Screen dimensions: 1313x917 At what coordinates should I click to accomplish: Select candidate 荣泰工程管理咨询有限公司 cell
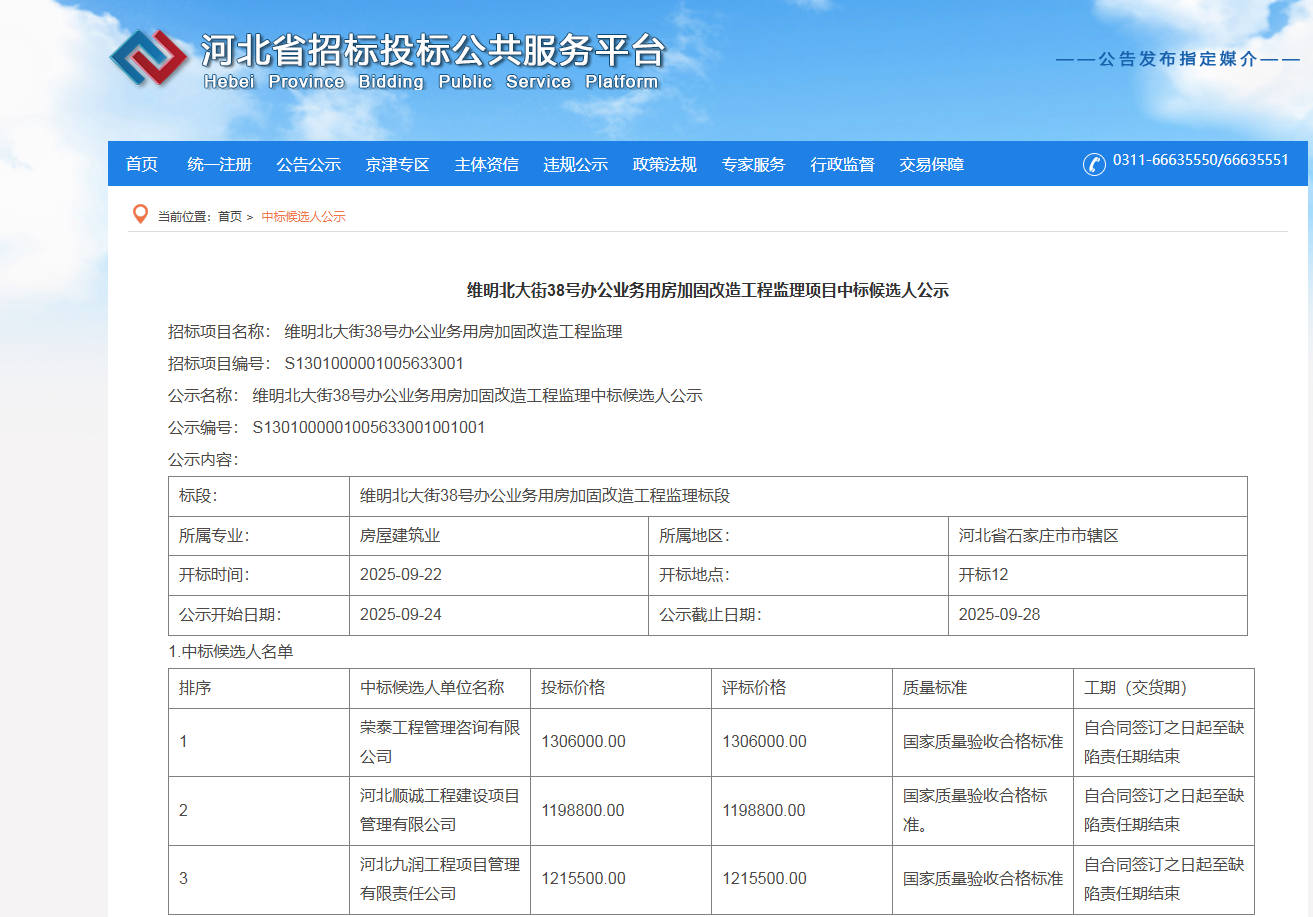point(440,742)
